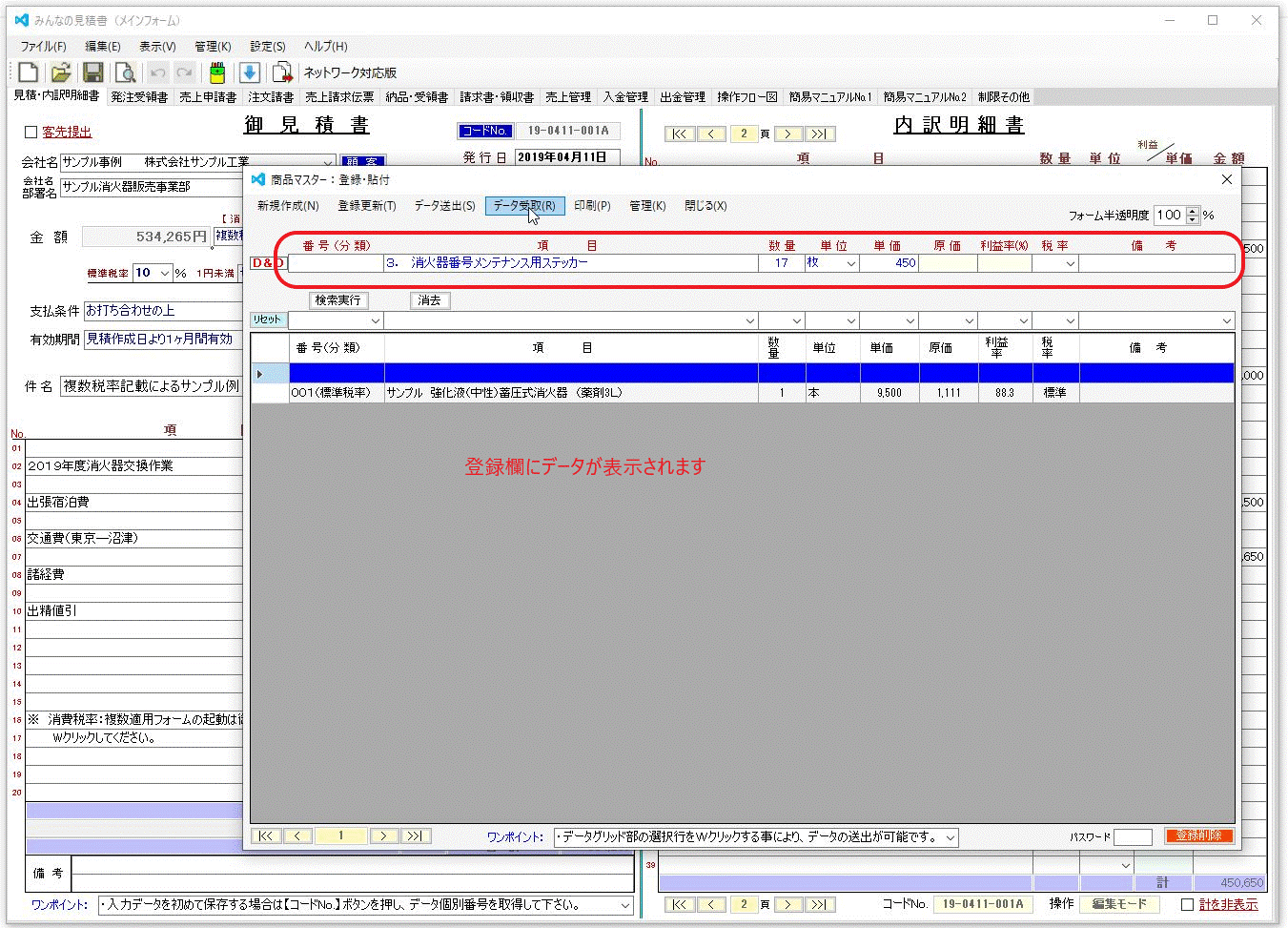Click the blue download arrow icon
Screen dimensions: 1288x928
click(x=250, y=72)
